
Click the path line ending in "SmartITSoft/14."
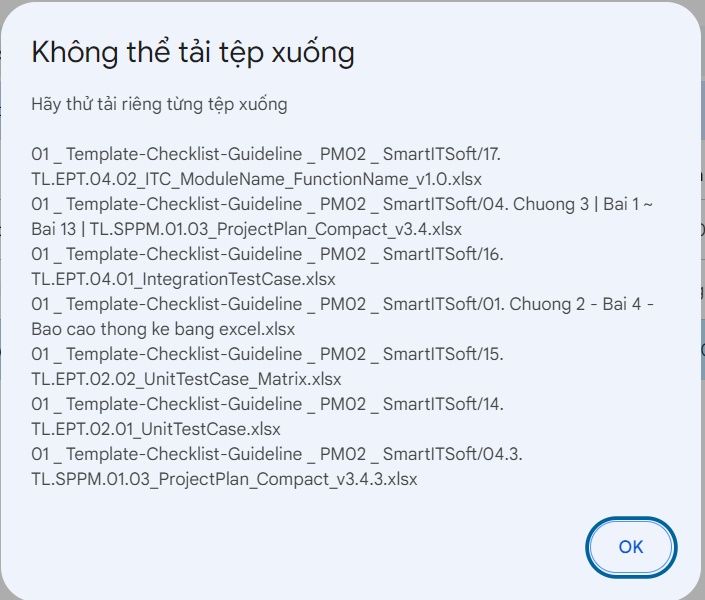tap(267, 404)
